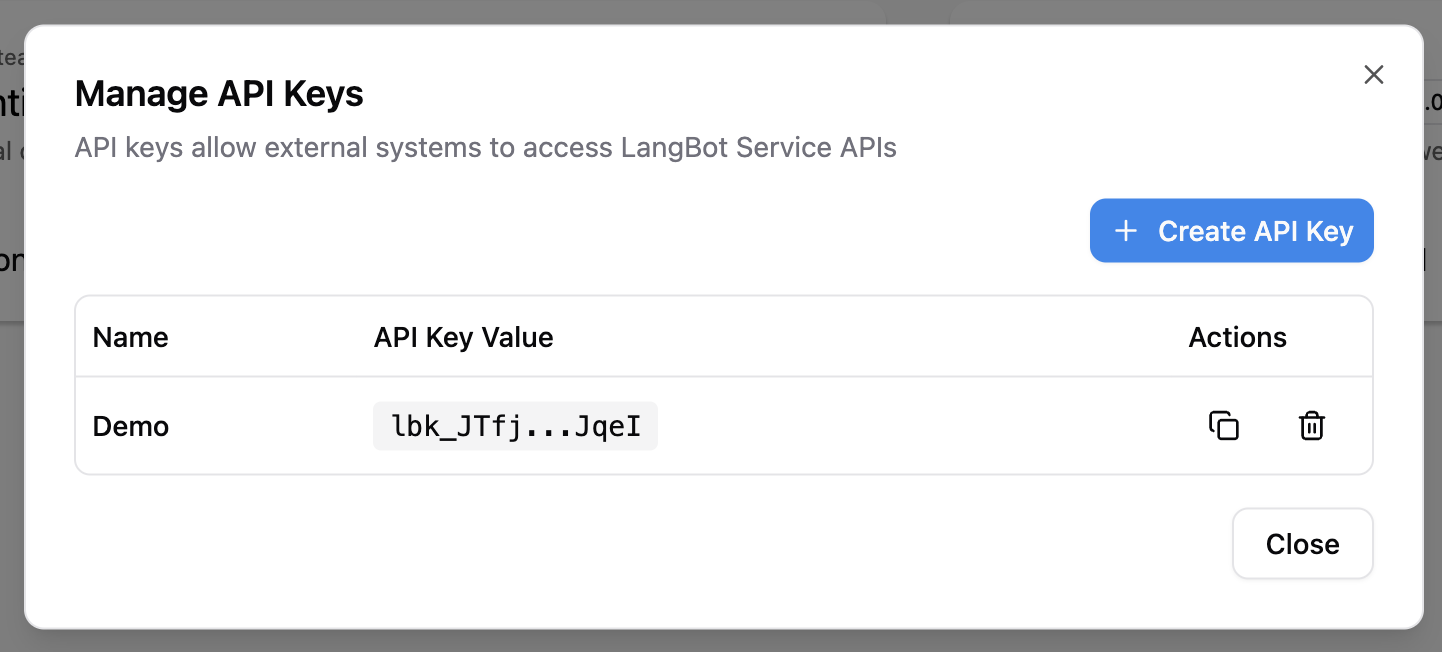The height and width of the screenshot is (652, 1442).
Task: Create a new API key
Action: 1231,230
